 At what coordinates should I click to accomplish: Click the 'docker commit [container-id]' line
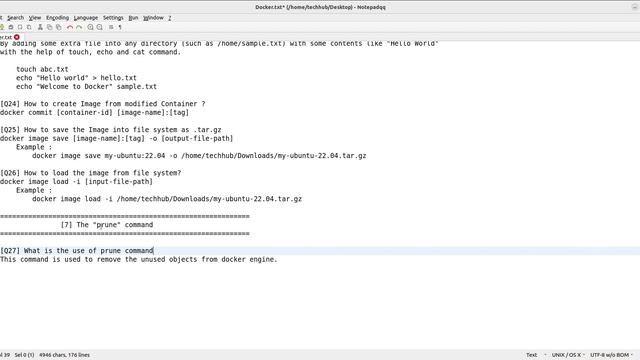(94, 112)
